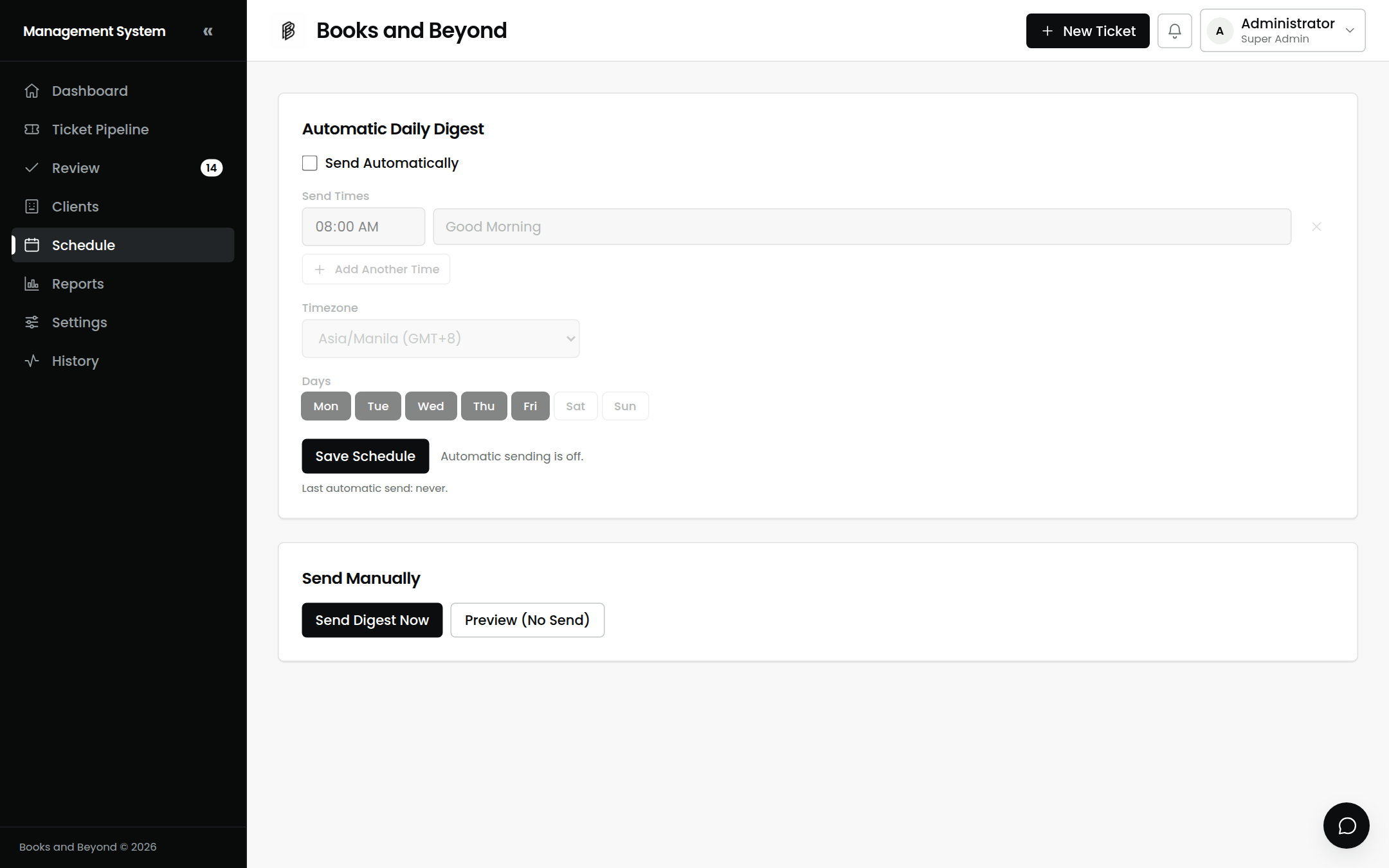Screen dimensions: 1389x868
Task: Click the administrator avatar circle
Action: [1220, 31]
